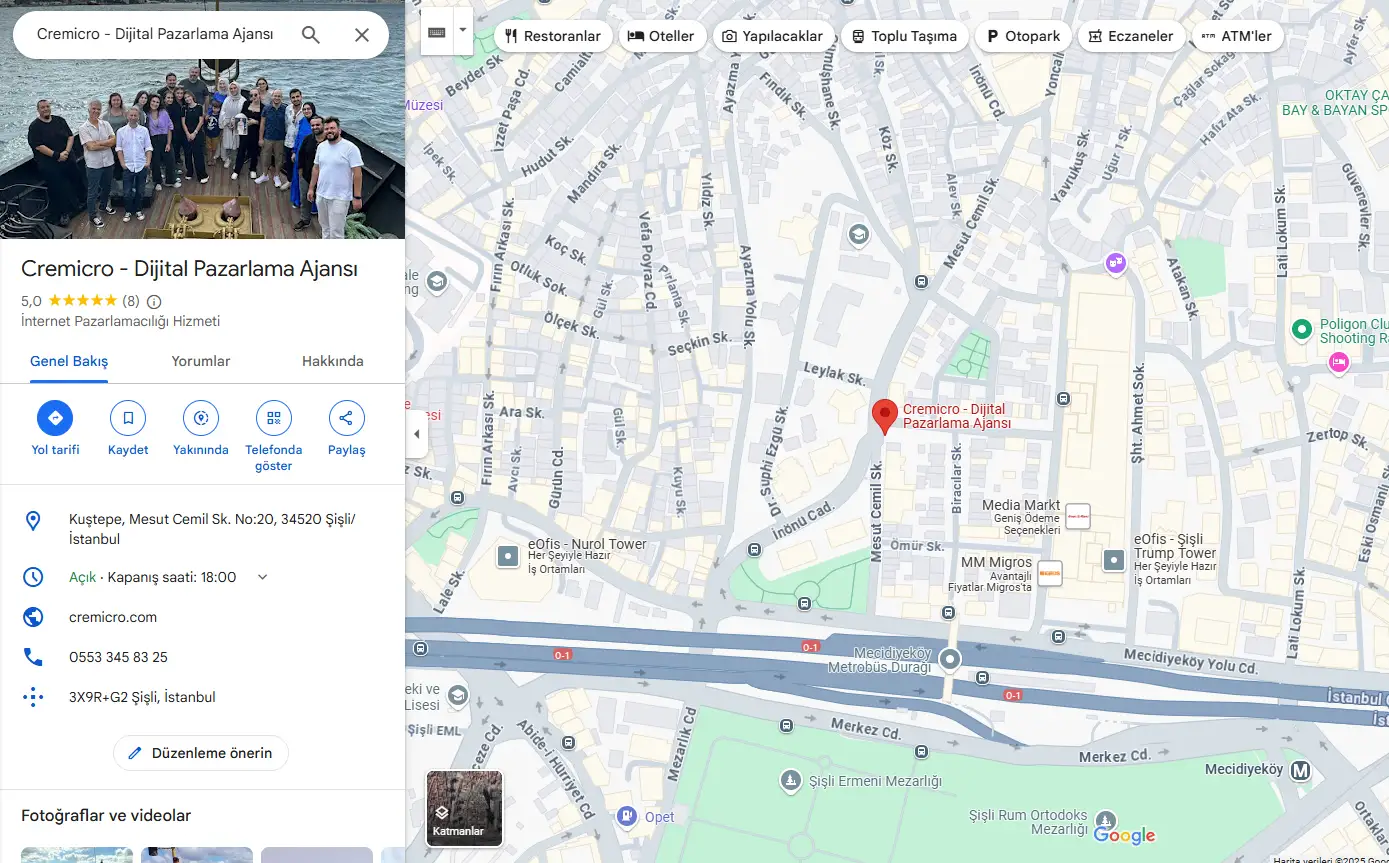Click the Paylaş share icon
Image resolution: width=1389 pixels, height=863 pixels.
347,418
